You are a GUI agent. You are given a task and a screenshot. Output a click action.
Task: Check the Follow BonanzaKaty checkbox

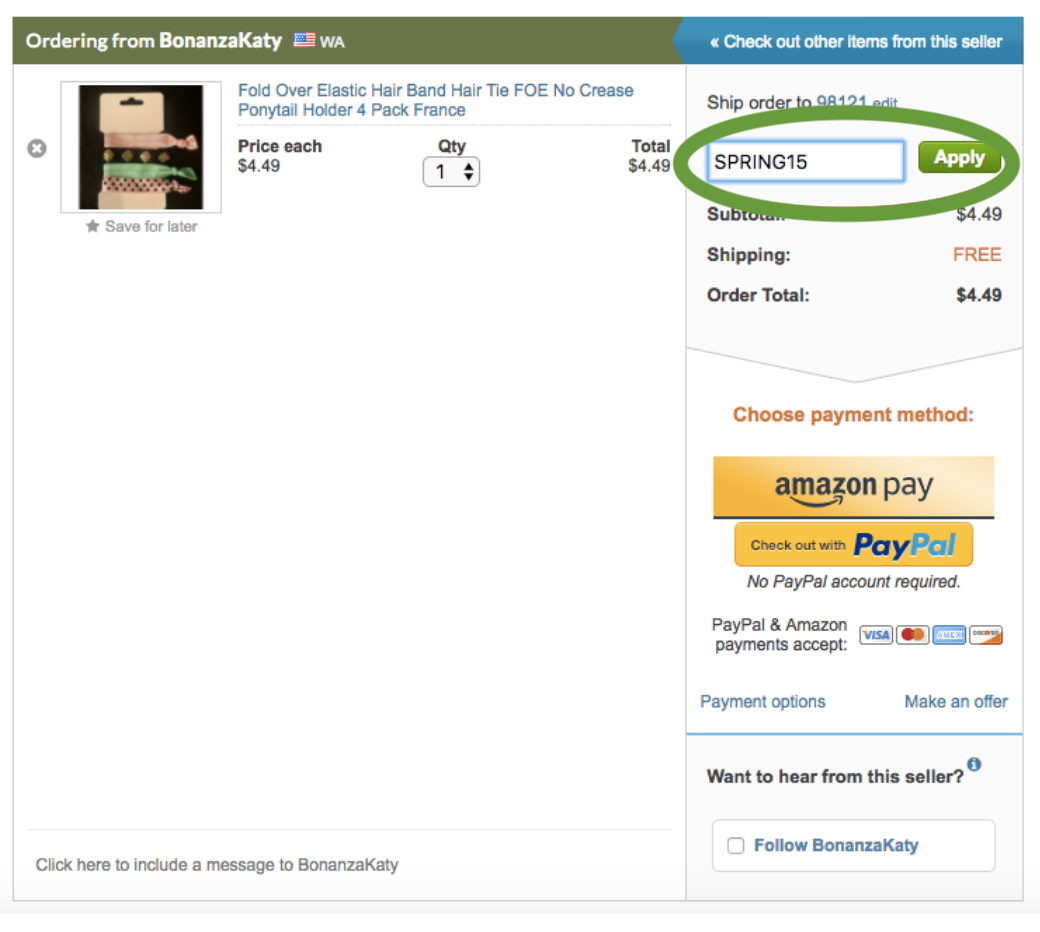coord(736,845)
